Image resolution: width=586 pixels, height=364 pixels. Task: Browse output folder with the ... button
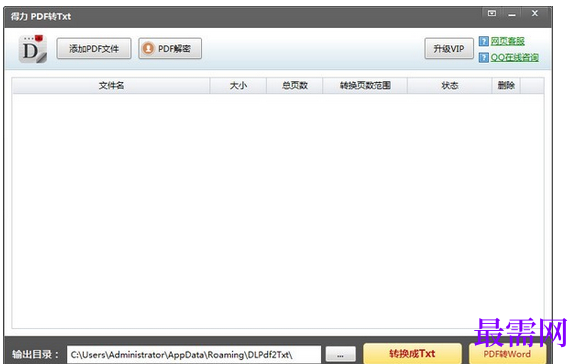tap(340, 354)
